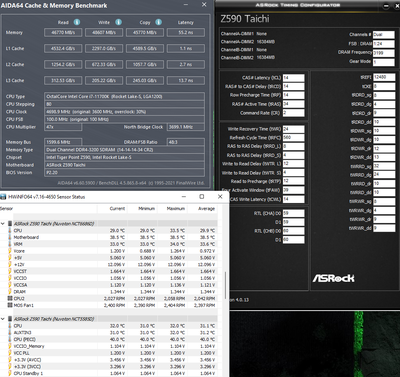Click the Refresh Cycle Time (tRFC) field
The image size is (400, 377).
[x=293, y=137]
